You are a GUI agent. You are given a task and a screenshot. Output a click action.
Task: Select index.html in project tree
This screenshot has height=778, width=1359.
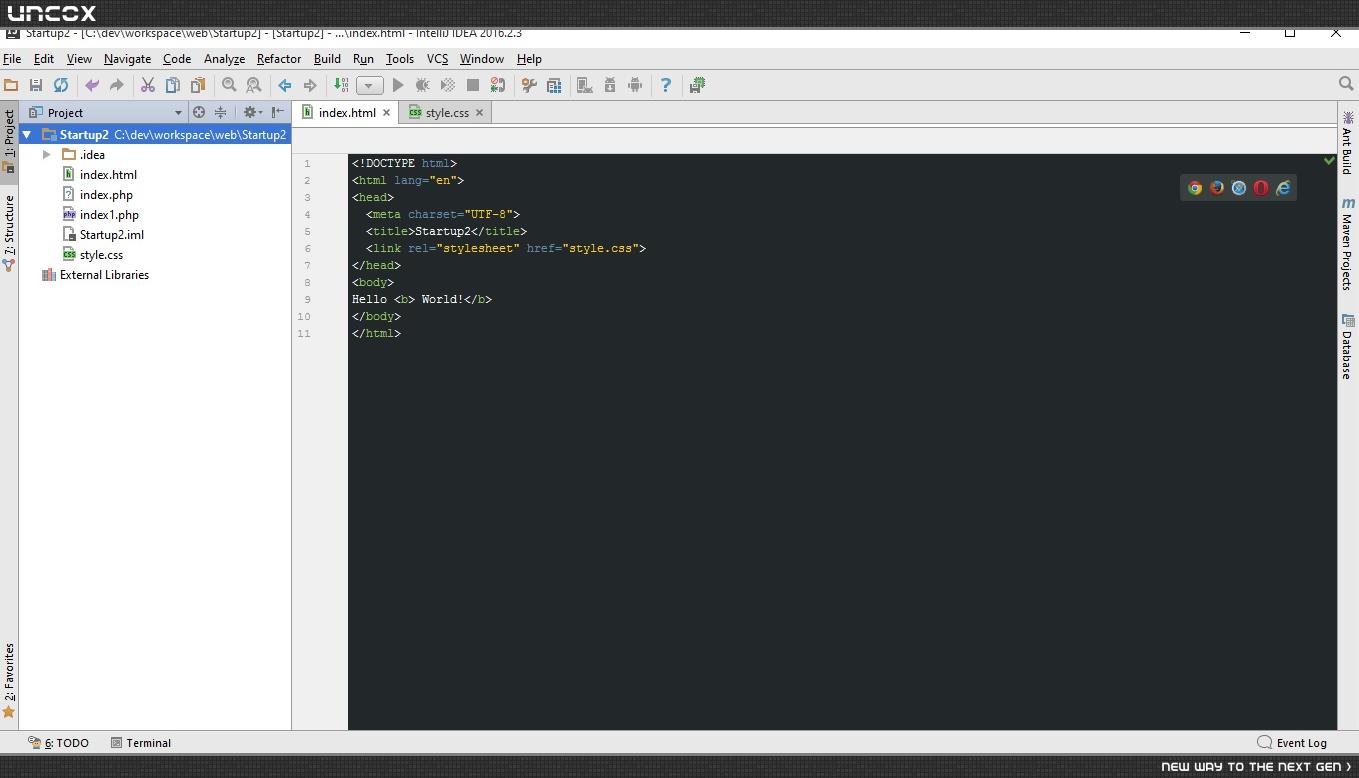pos(108,175)
